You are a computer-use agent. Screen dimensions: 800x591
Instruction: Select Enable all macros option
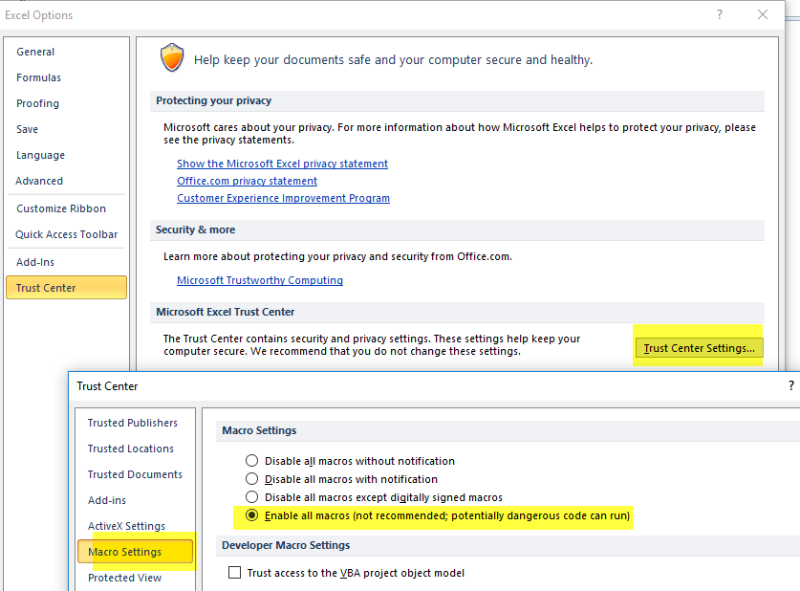point(252,516)
